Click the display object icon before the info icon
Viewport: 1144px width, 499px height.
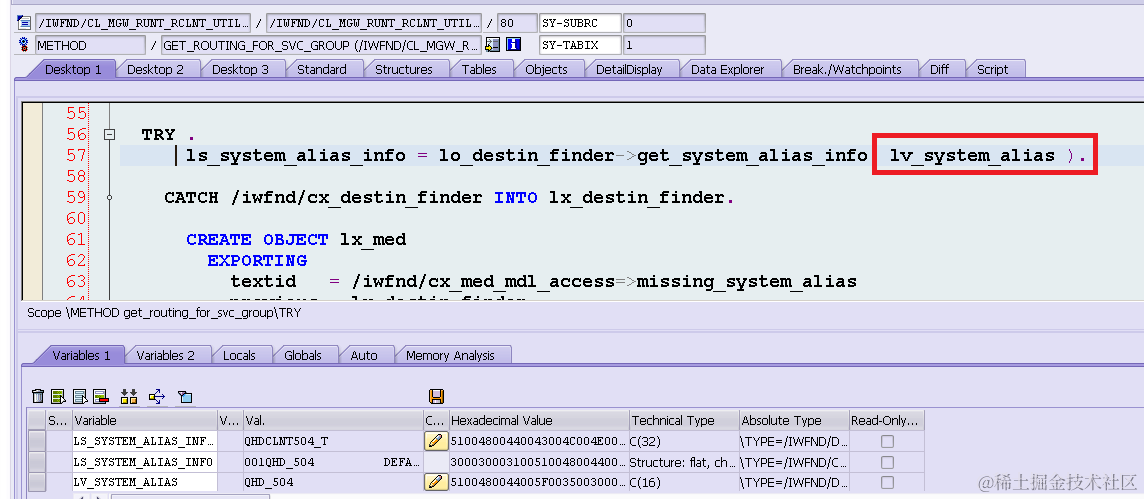click(x=492, y=45)
